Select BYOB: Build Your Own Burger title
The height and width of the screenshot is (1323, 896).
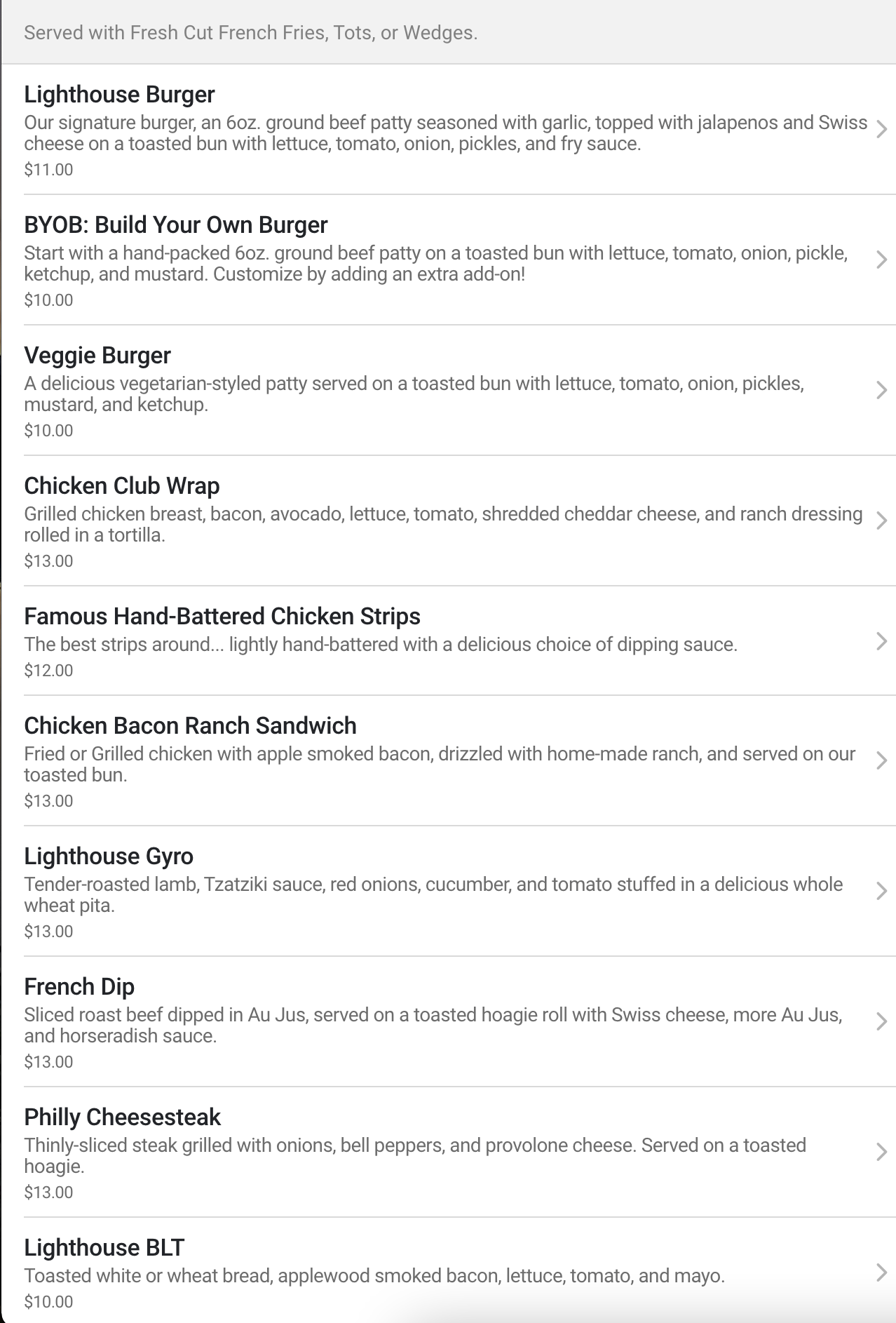(175, 225)
